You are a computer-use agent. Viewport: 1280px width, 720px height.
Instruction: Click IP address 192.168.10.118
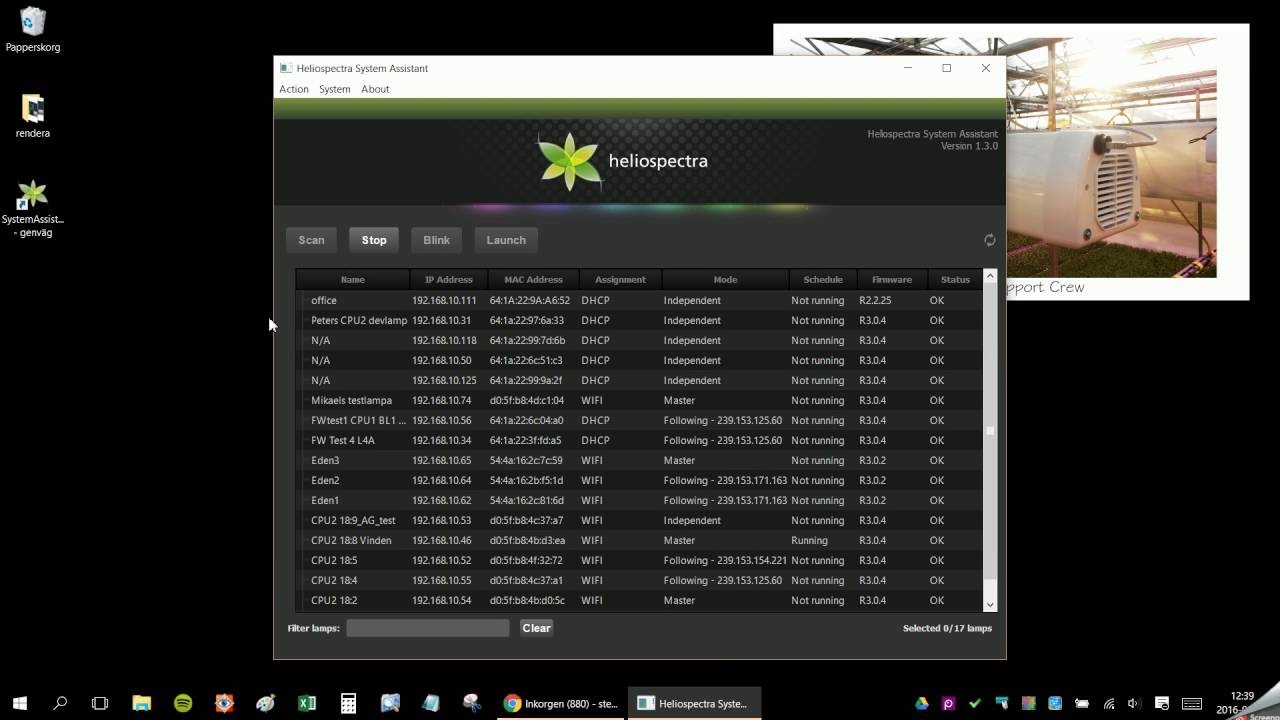444,340
